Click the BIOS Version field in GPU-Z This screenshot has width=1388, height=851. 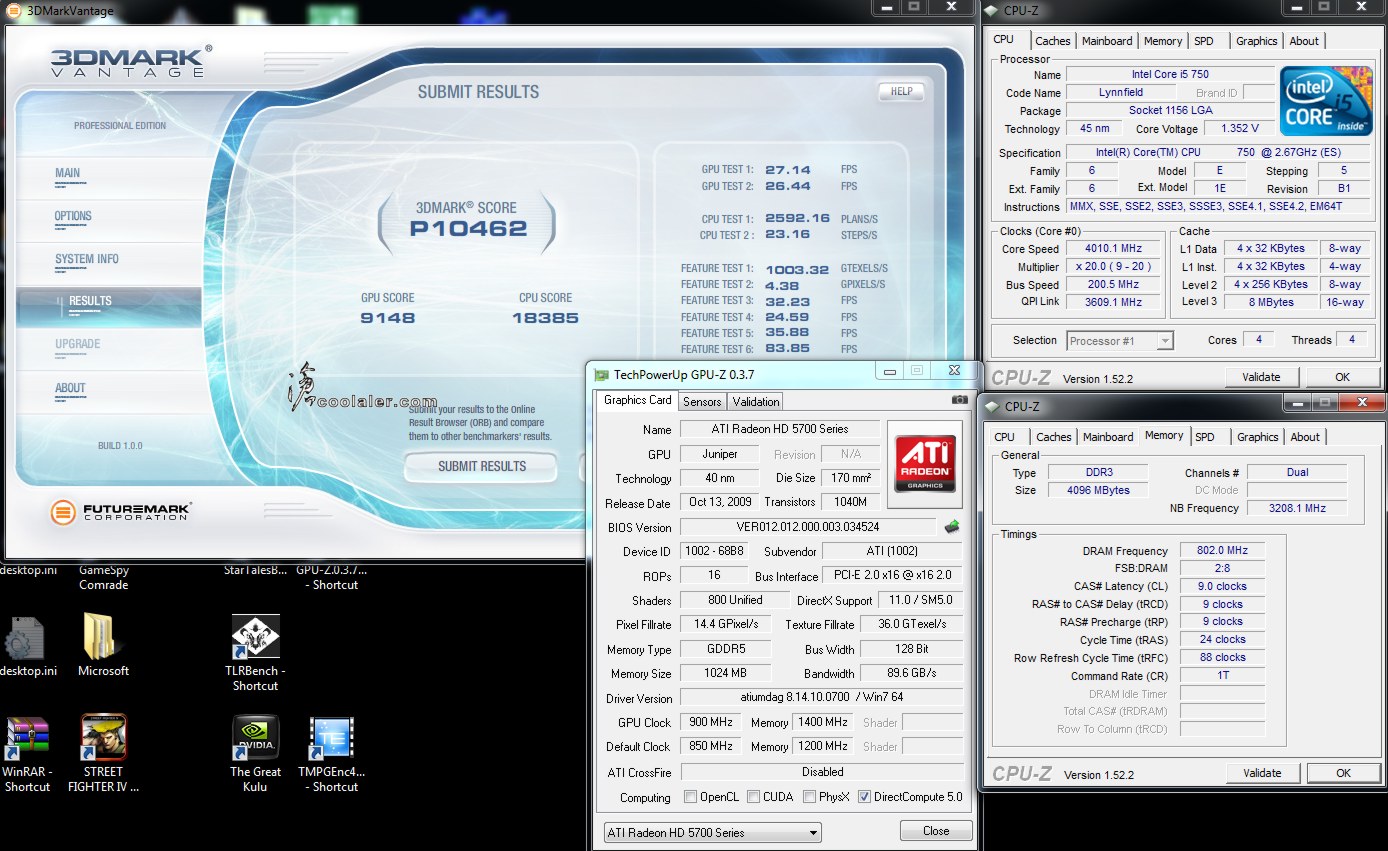pos(808,527)
